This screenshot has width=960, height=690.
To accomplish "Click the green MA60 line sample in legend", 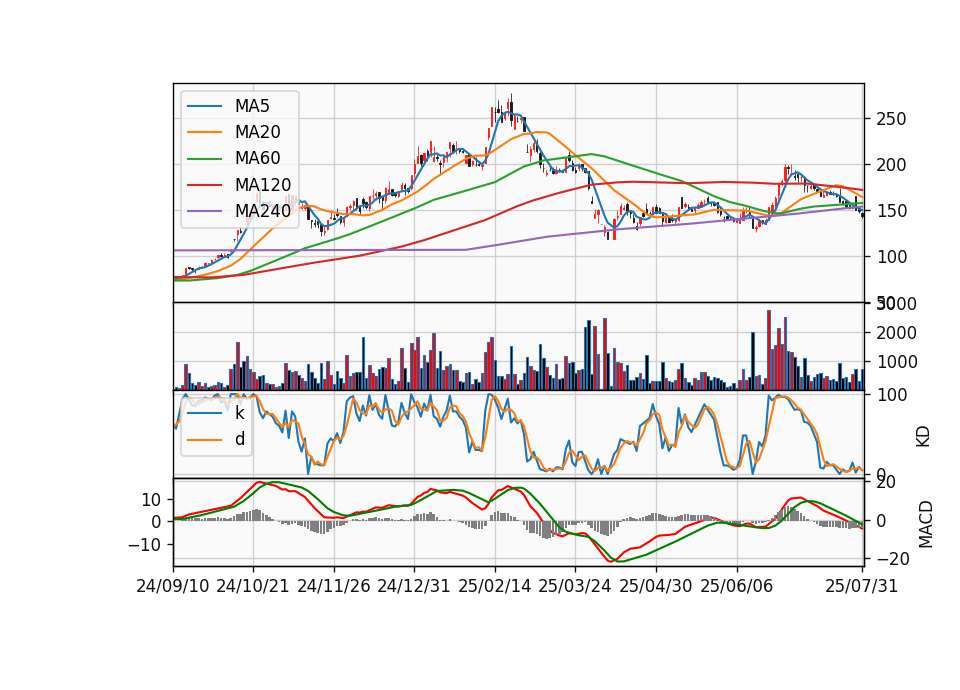I will [x=204, y=159].
